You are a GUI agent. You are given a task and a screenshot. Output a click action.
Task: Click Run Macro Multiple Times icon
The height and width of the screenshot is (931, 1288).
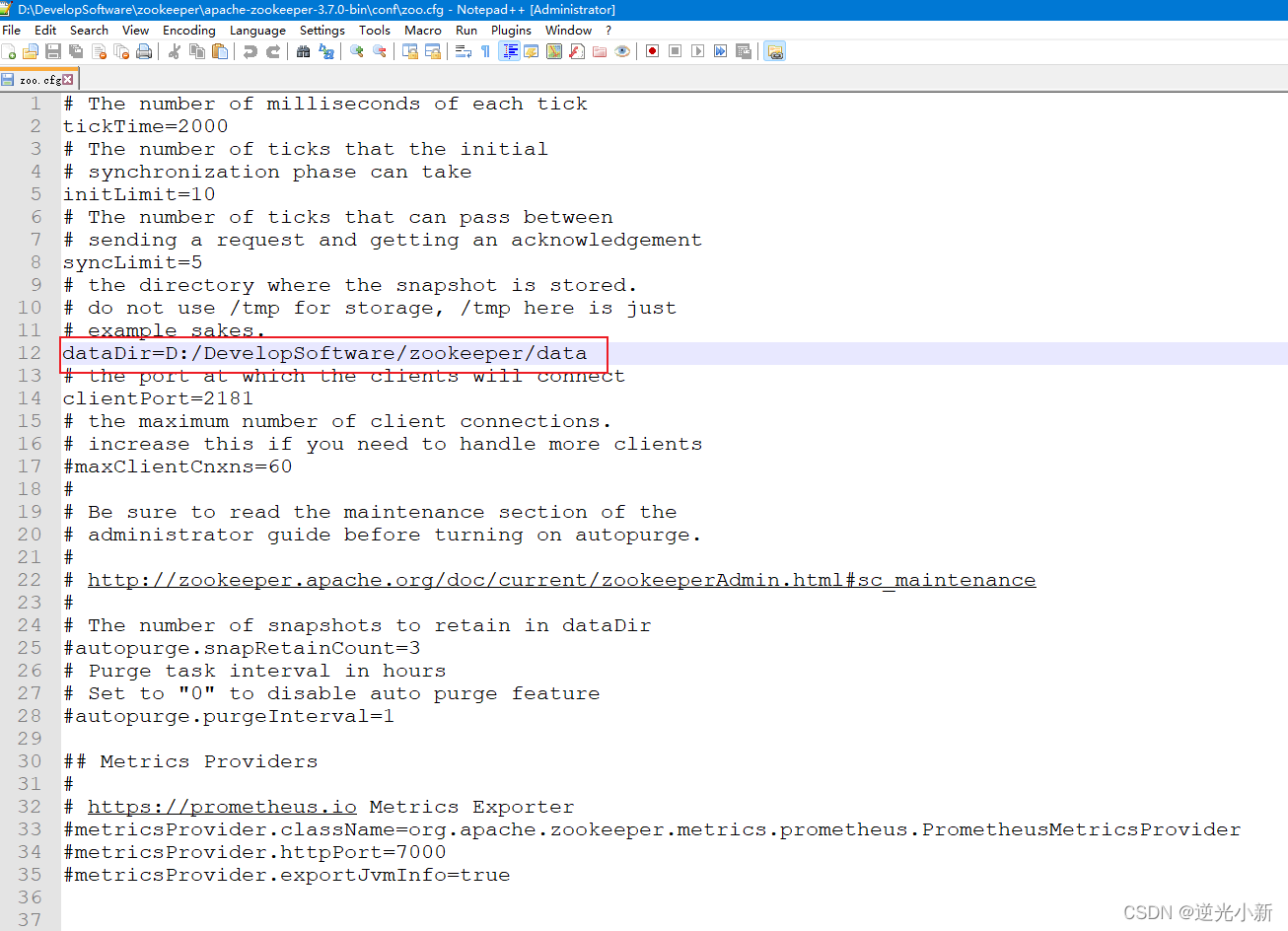tap(720, 51)
